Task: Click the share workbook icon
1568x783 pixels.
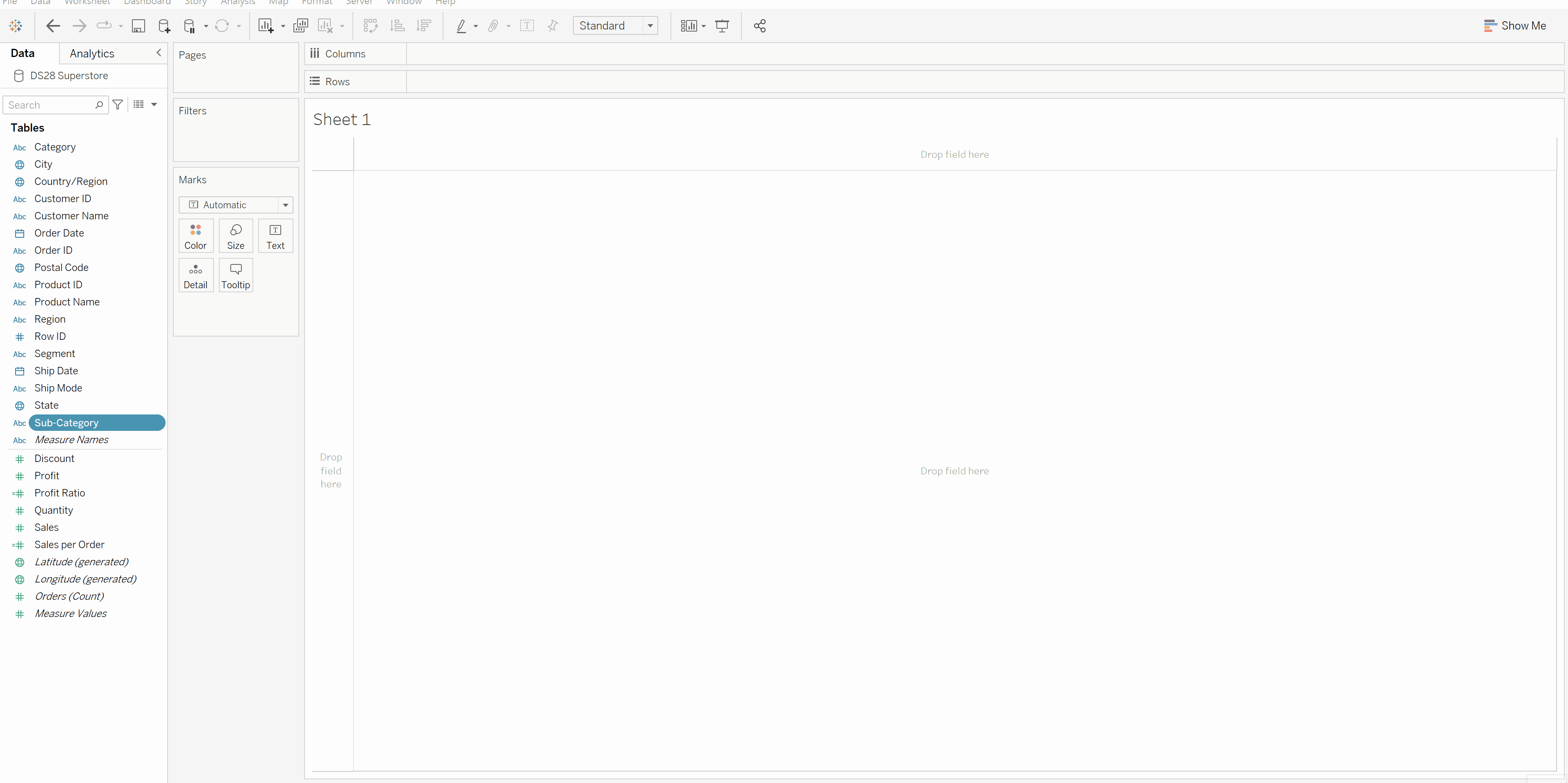Action: tap(759, 25)
